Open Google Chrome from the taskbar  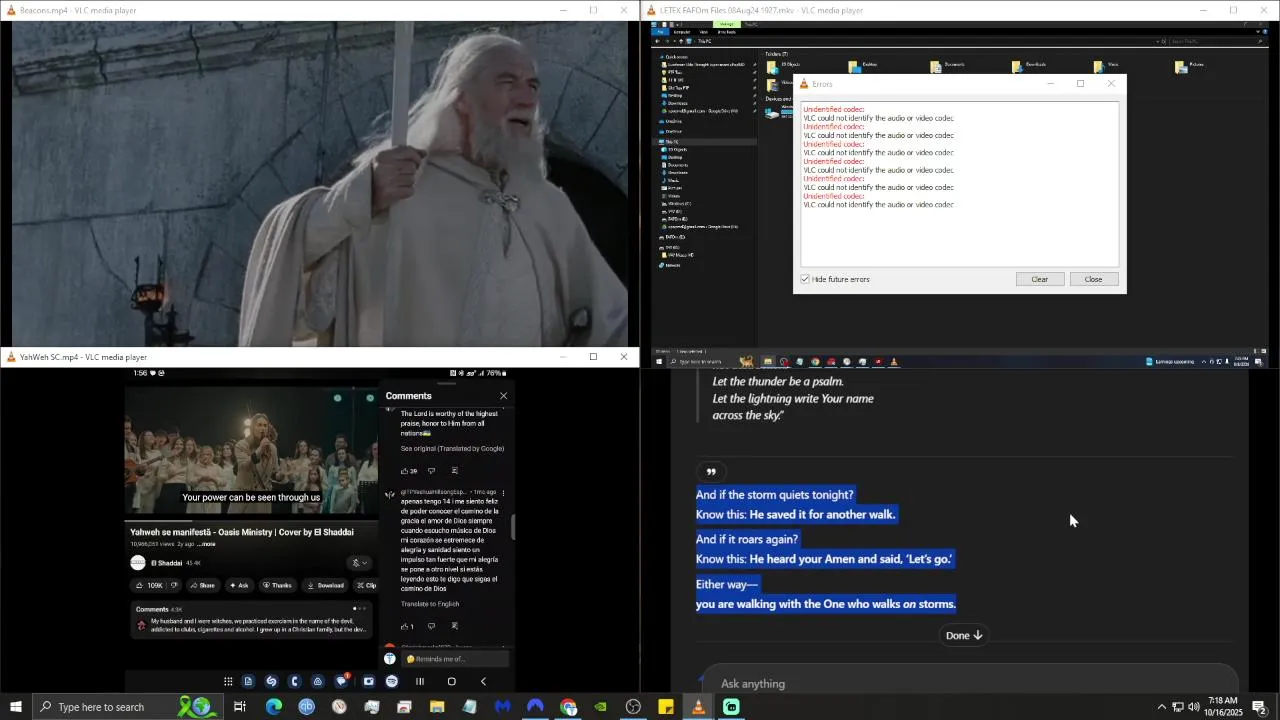coord(568,707)
